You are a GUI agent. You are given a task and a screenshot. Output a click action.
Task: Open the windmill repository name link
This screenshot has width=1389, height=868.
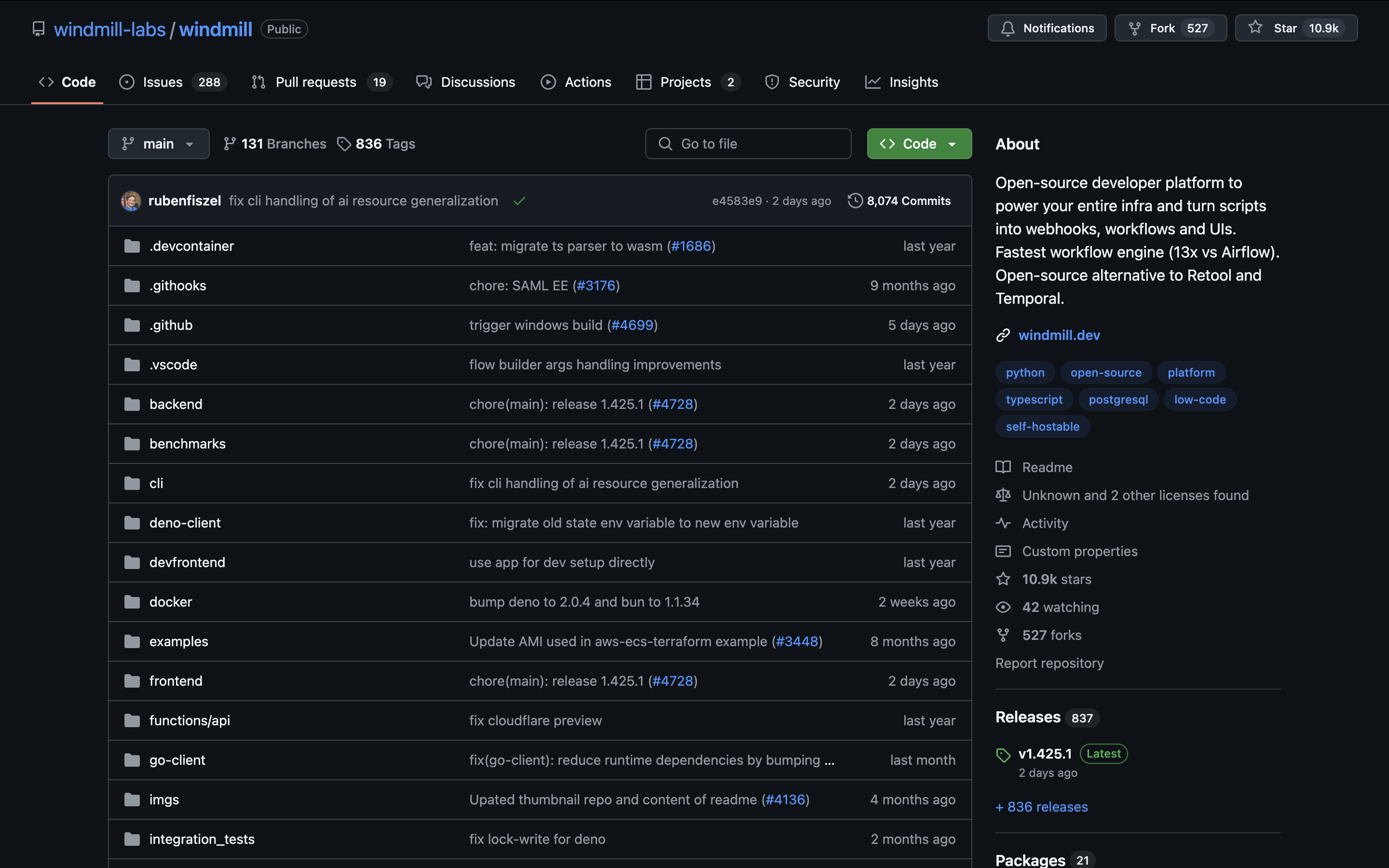point(215,29)
